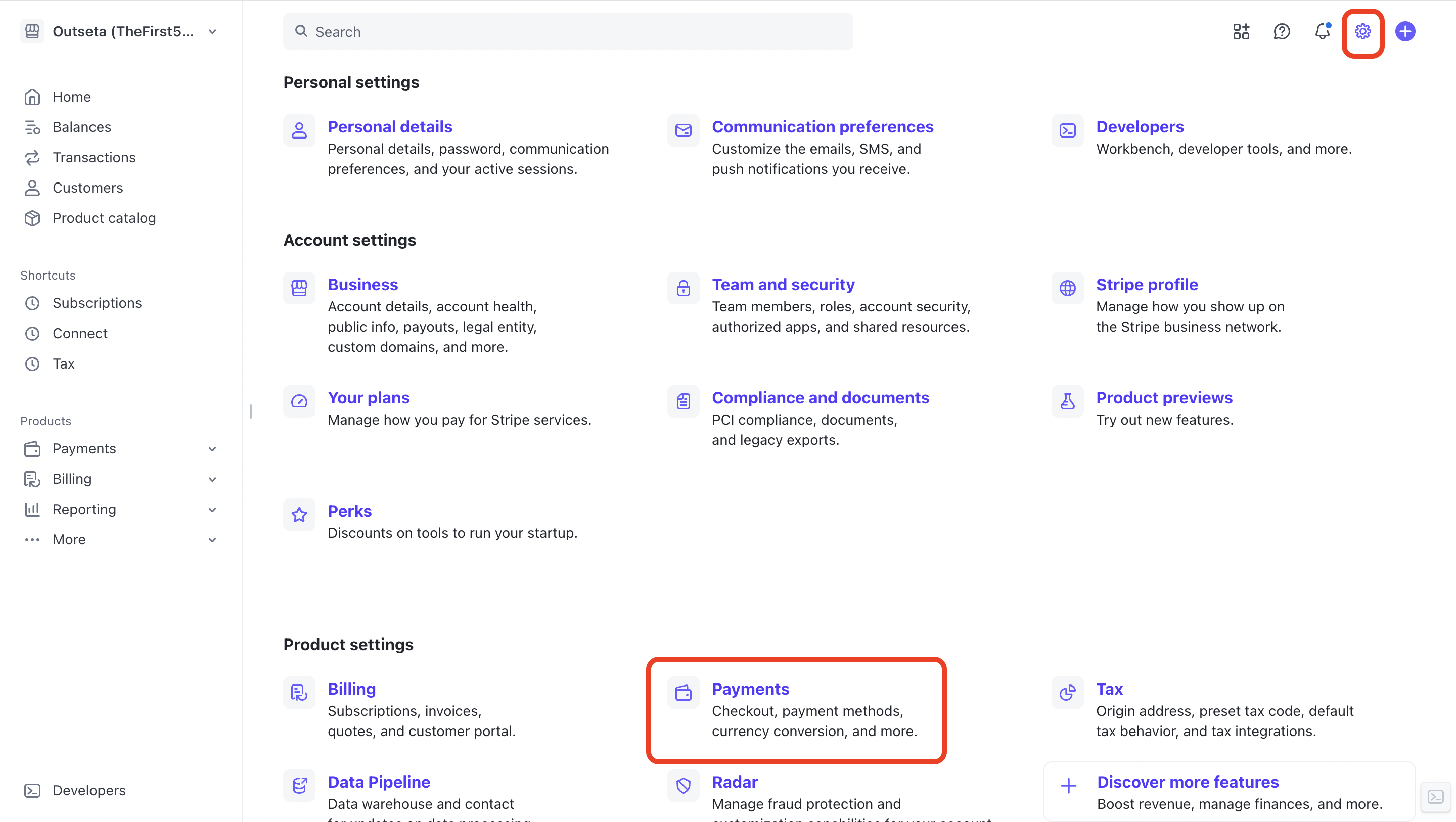Go to Balances in sidebar
1456x822 pixels.
[81, 127]
